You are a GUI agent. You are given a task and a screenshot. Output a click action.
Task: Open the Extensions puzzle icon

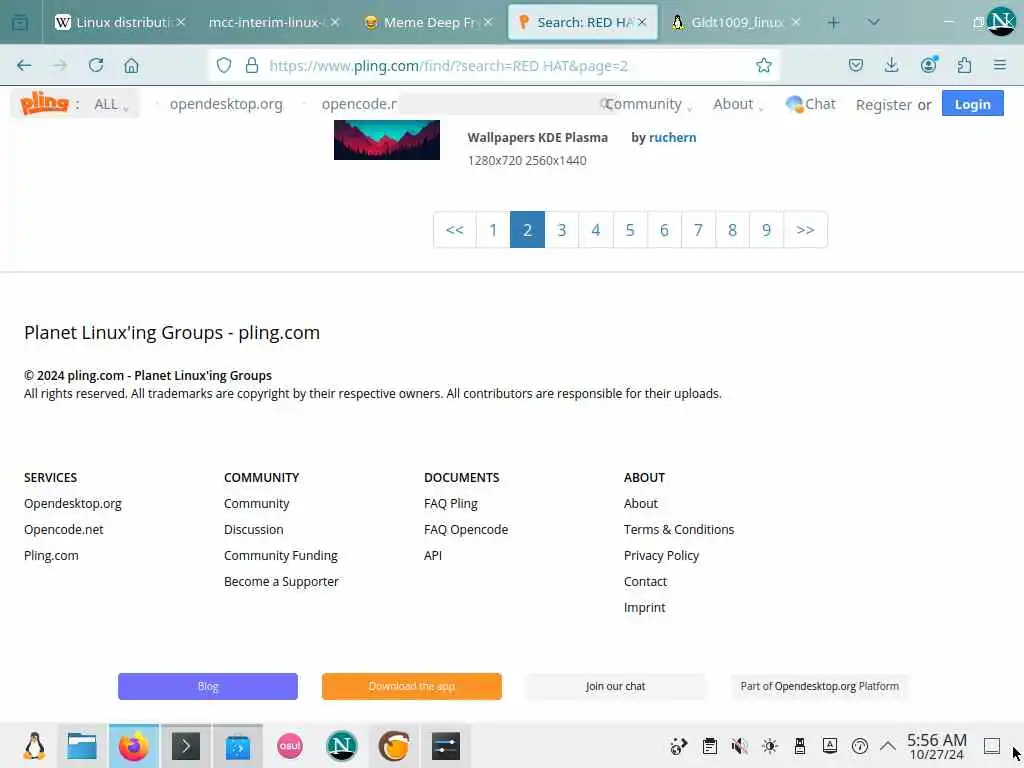click(964, 65)
